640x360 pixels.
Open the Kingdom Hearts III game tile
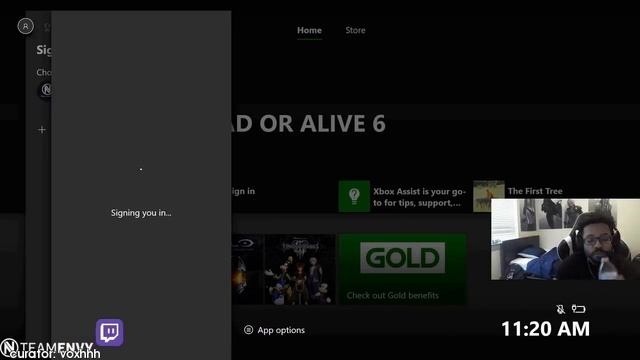point(300,269)
